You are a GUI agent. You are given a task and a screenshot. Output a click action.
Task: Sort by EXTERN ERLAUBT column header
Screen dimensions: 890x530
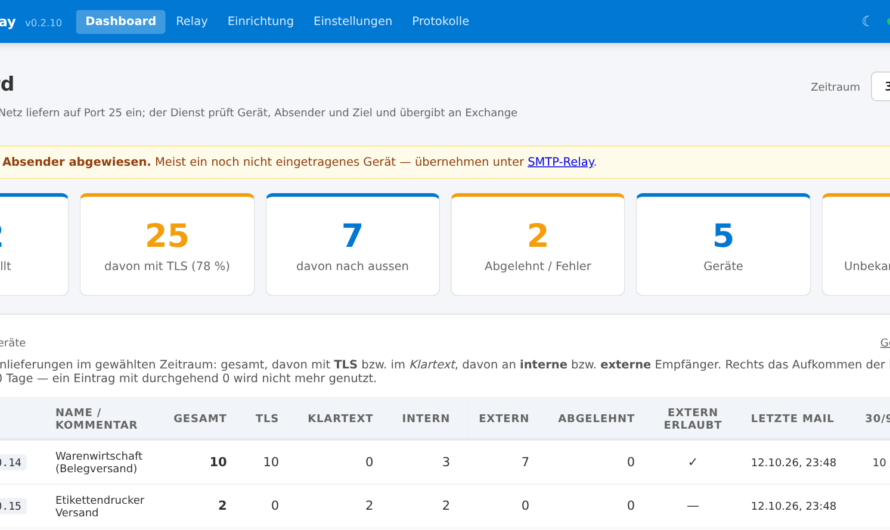[692, 419]
